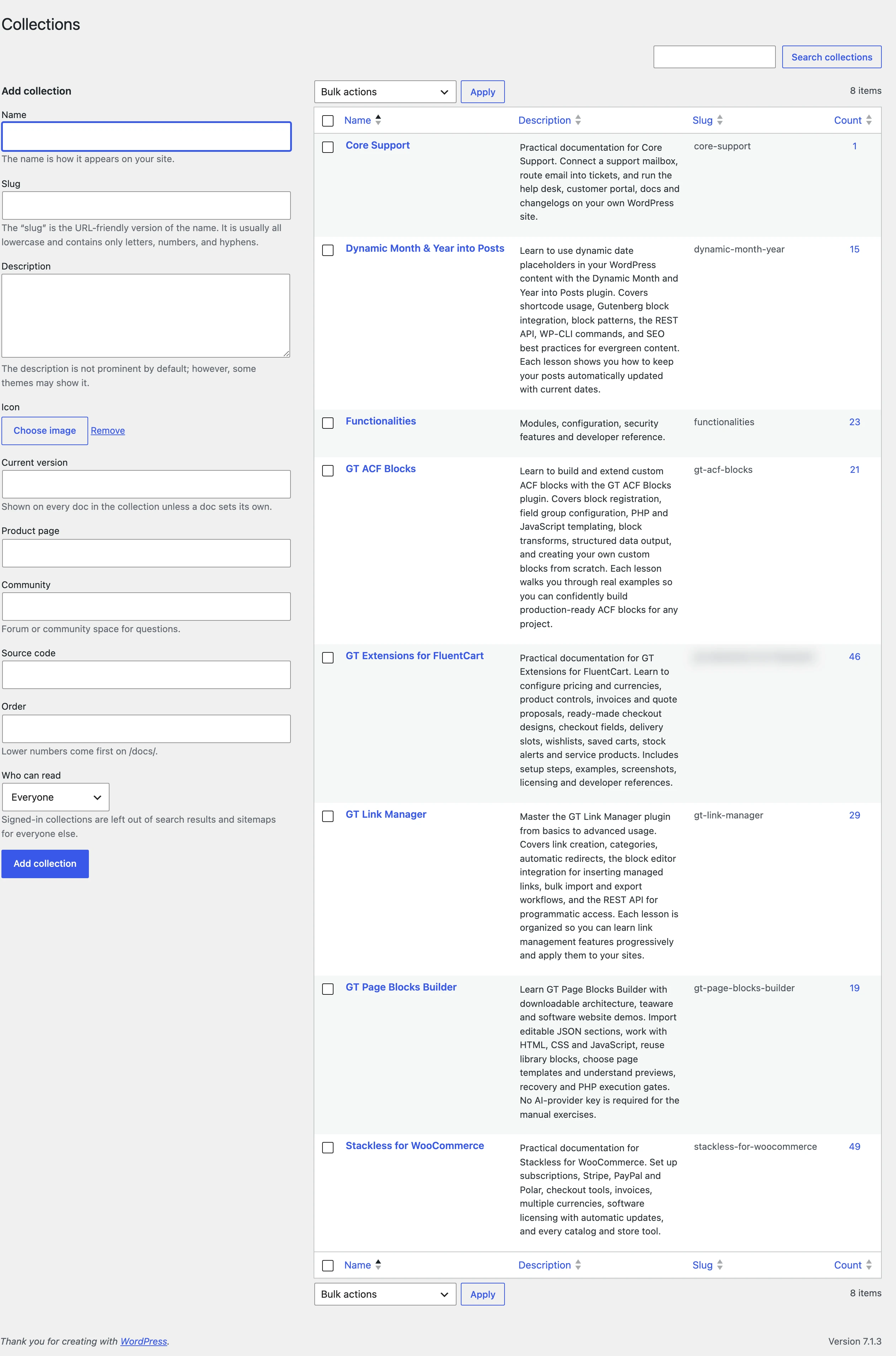Sort by Name using header sort arrows
The height and width of the screenshot is (1356, 896).
click(x=378, y=120)
